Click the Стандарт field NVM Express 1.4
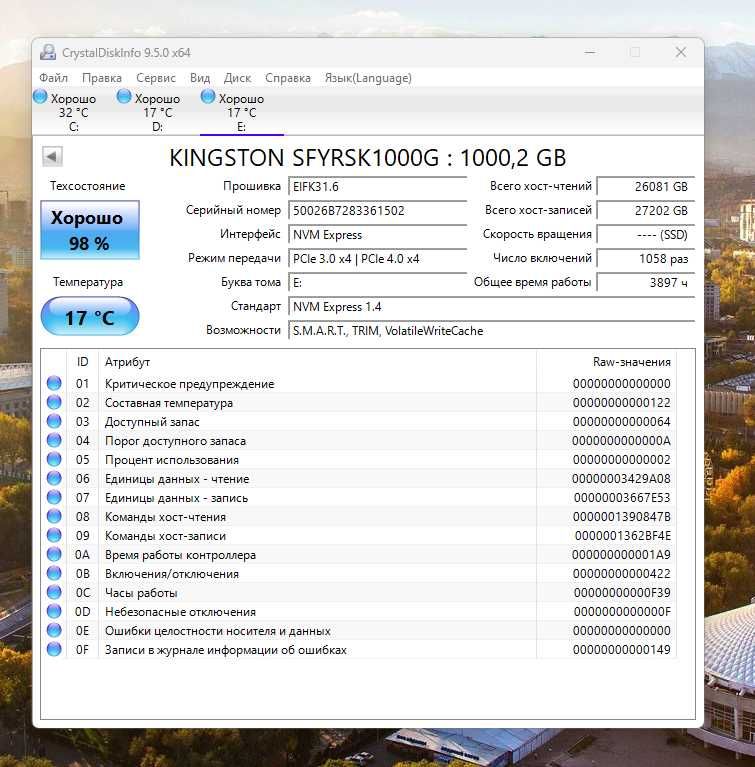Viewport: 755px width, 767px height. coord(491,306)
